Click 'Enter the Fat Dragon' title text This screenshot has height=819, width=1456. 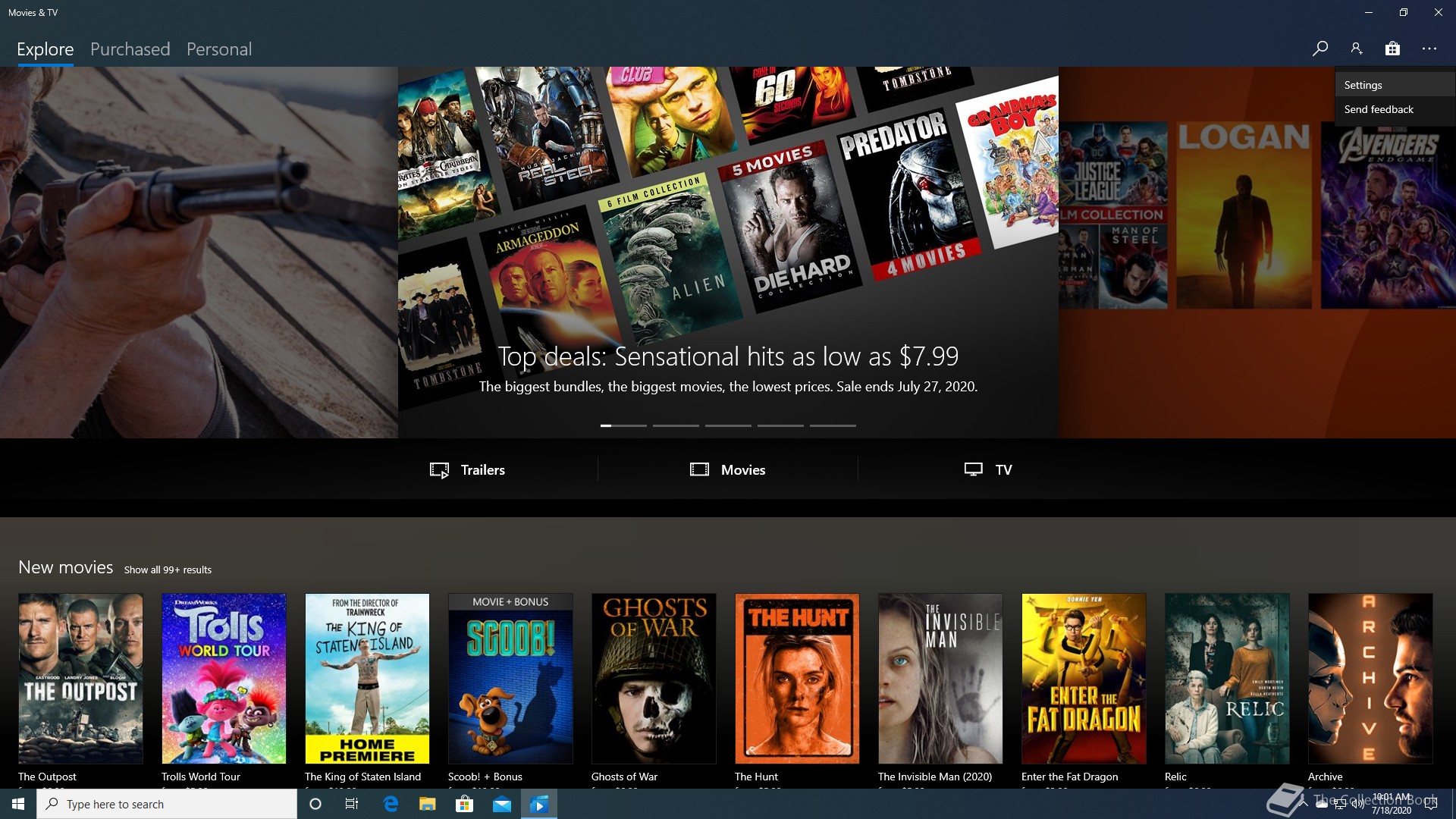pyautogui.click(x=1069, y=777)
